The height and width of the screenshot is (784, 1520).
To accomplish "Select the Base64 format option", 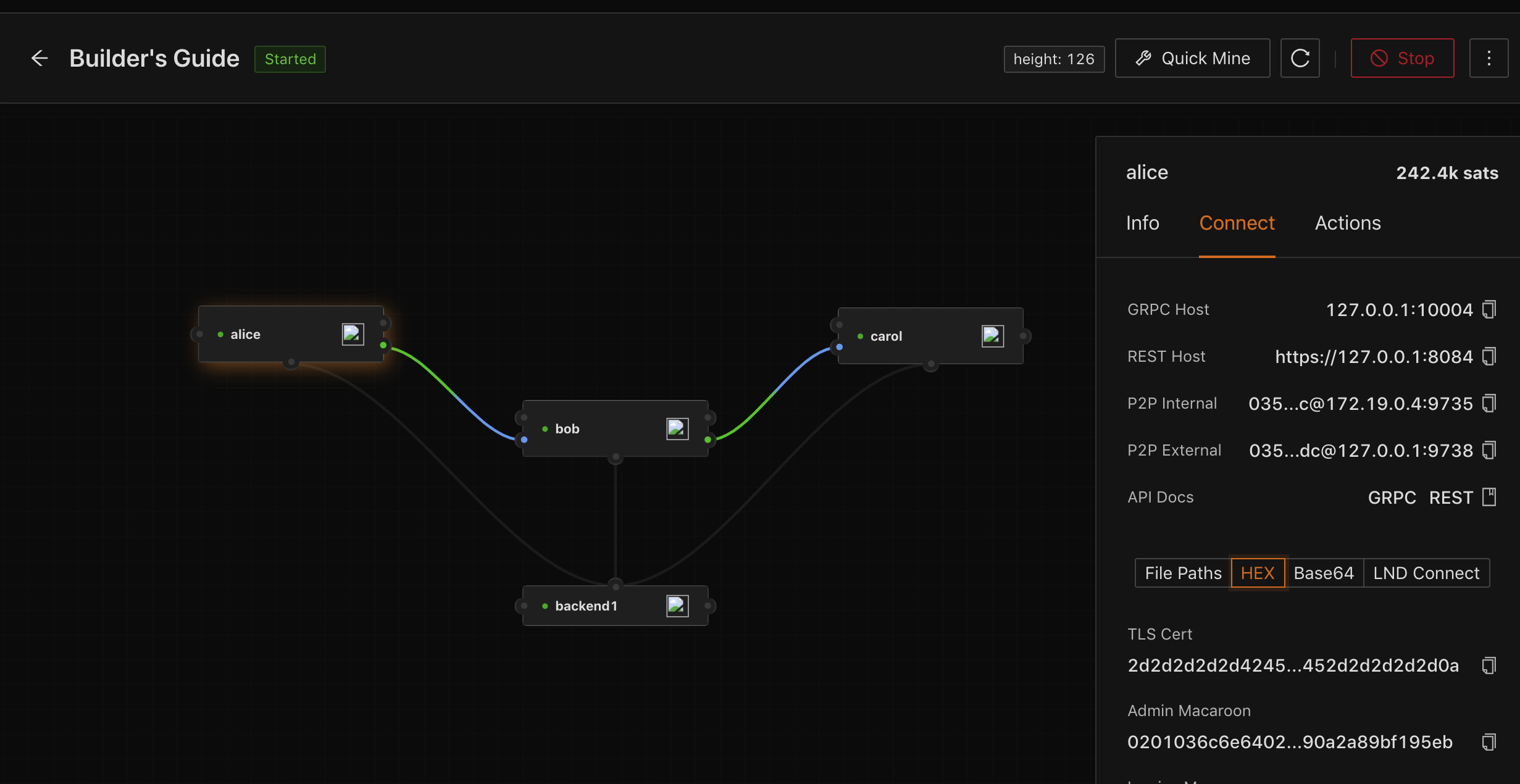I will pos(1323,573).
